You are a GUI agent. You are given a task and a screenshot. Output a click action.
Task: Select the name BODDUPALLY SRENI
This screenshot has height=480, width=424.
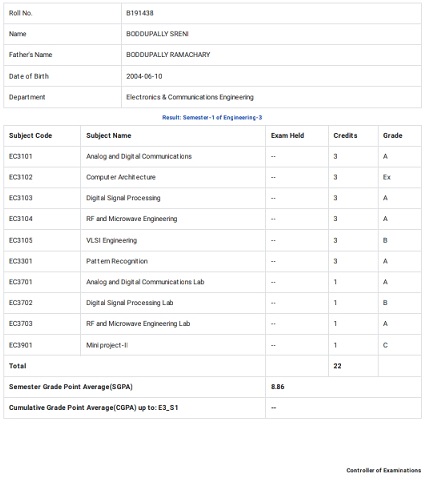pyautogui.click(x=157, y=34)
